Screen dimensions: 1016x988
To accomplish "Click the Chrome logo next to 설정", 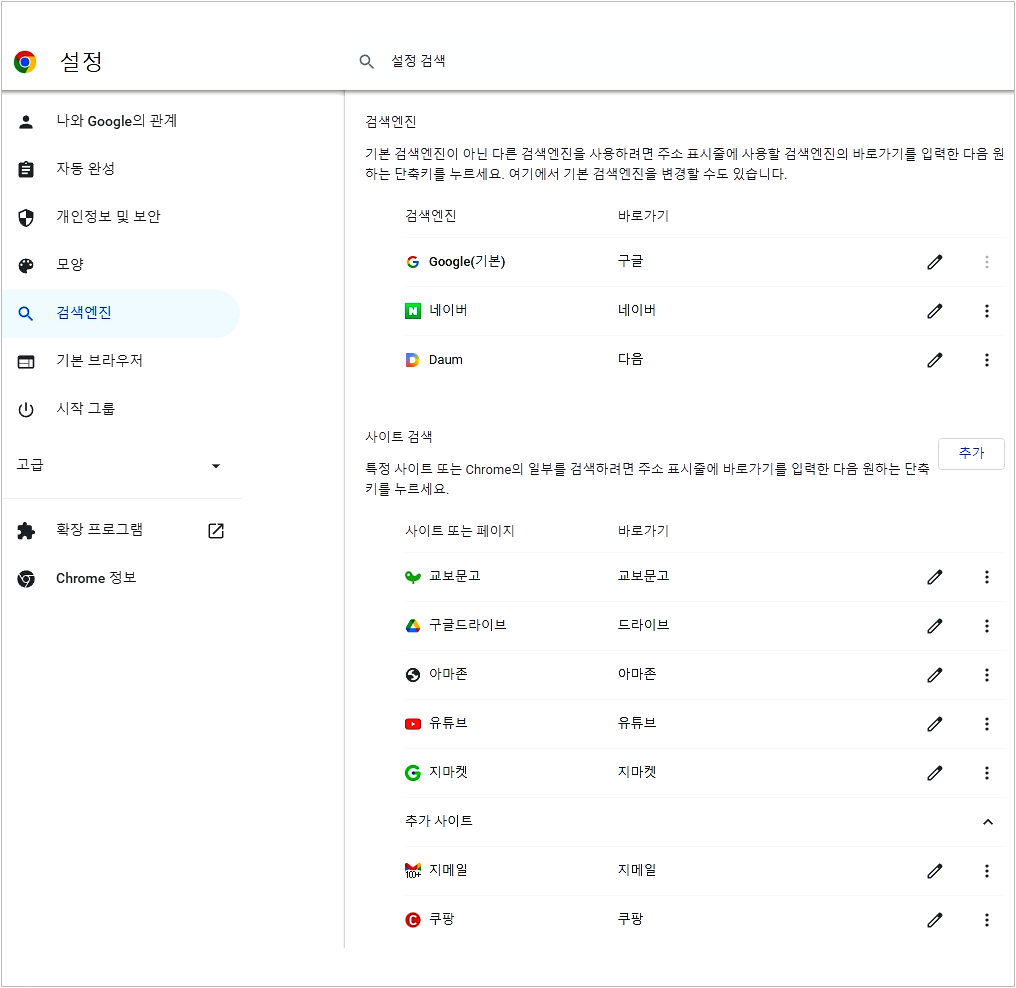I will pyautogui.click(x=25, y=62).
